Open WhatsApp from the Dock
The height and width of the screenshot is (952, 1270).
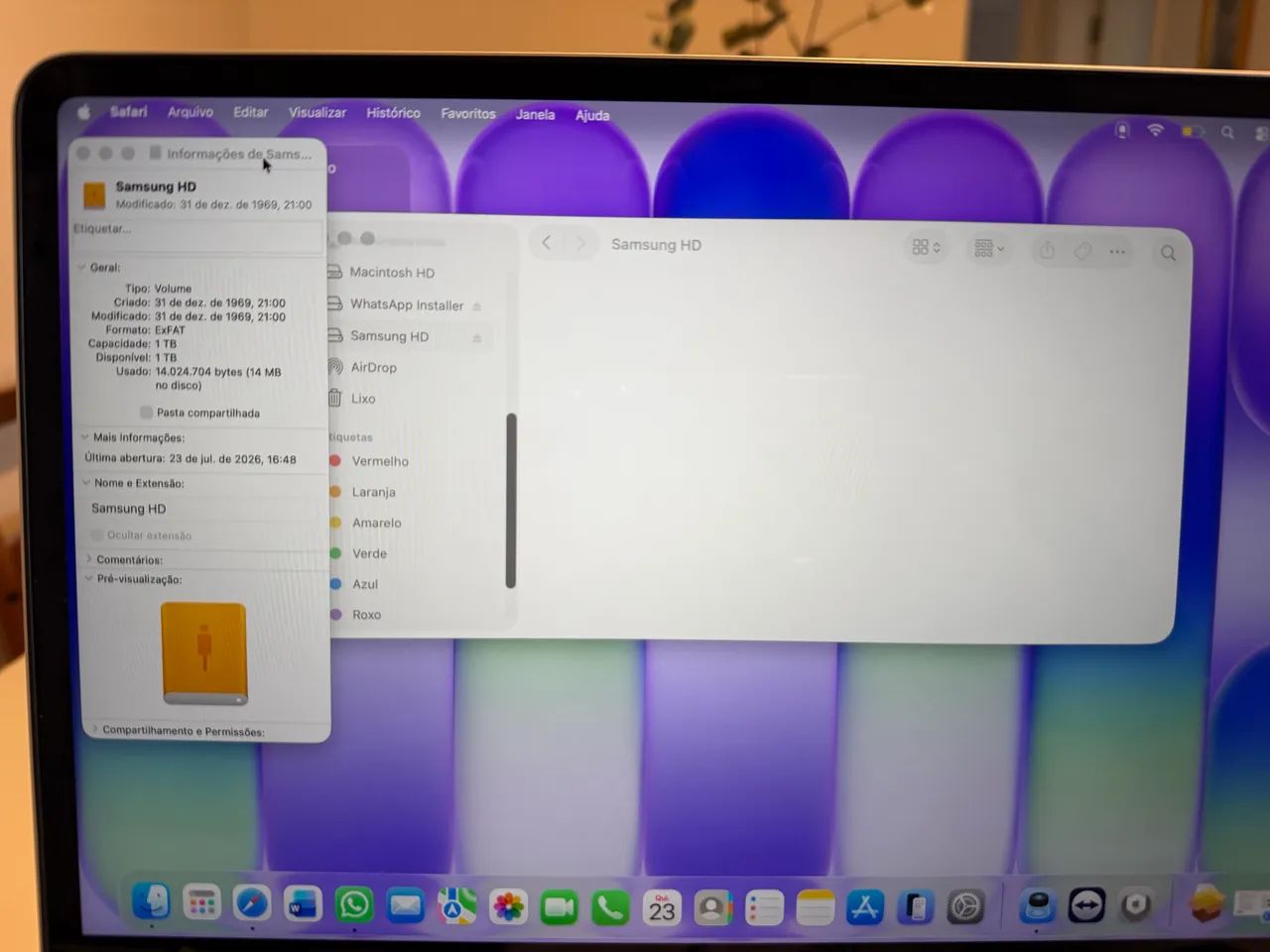(354, 904)
